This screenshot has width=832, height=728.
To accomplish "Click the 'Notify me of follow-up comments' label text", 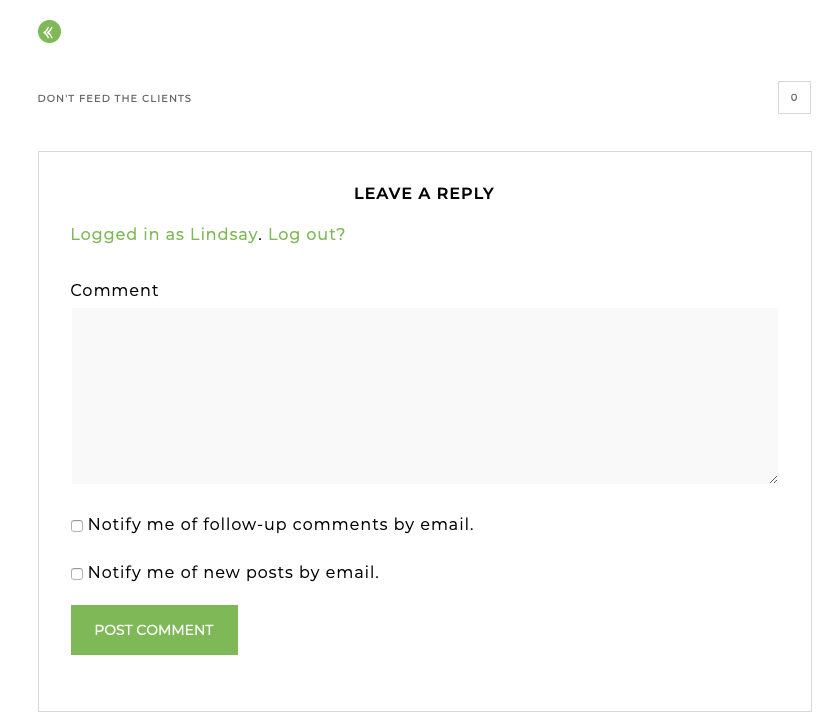I will 281,524.
